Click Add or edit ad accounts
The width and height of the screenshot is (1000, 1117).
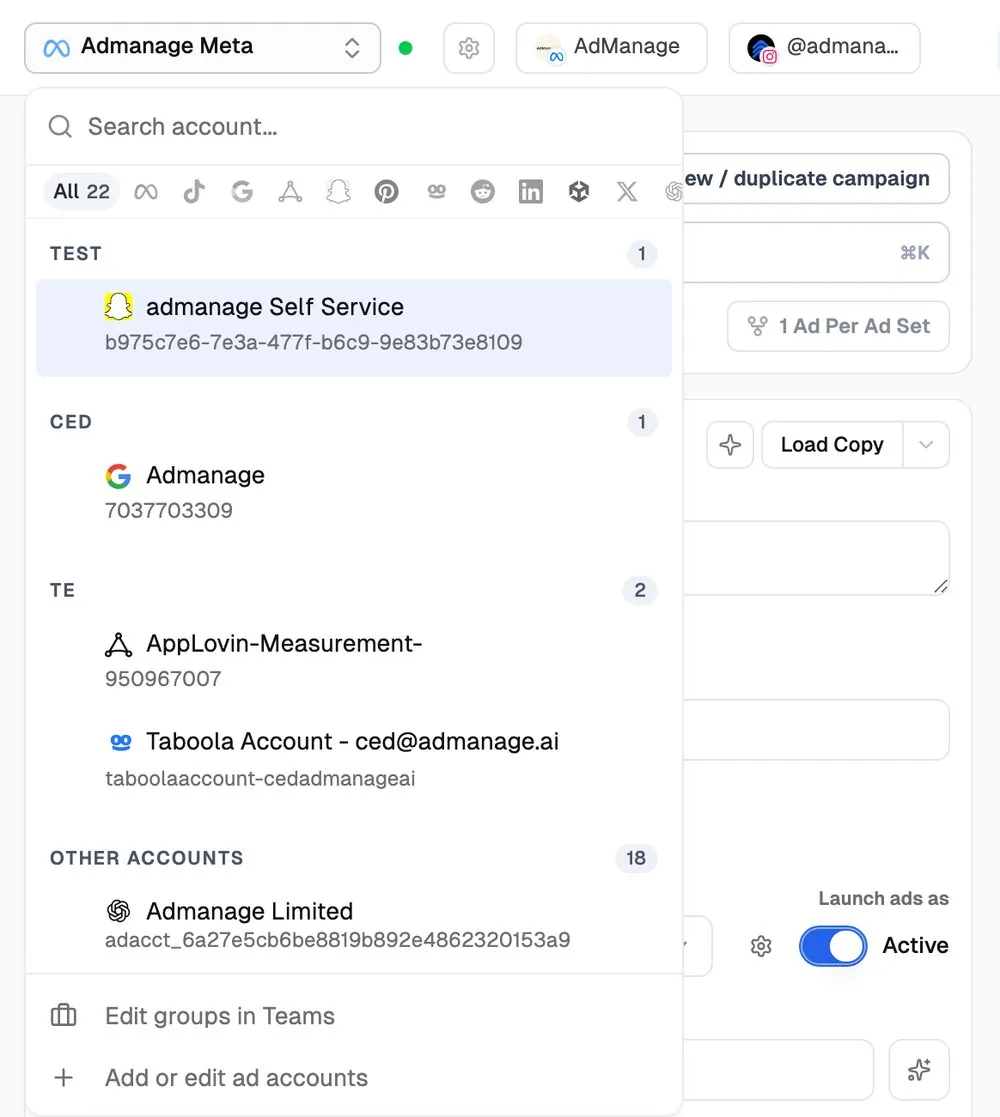coord(354,1078)
